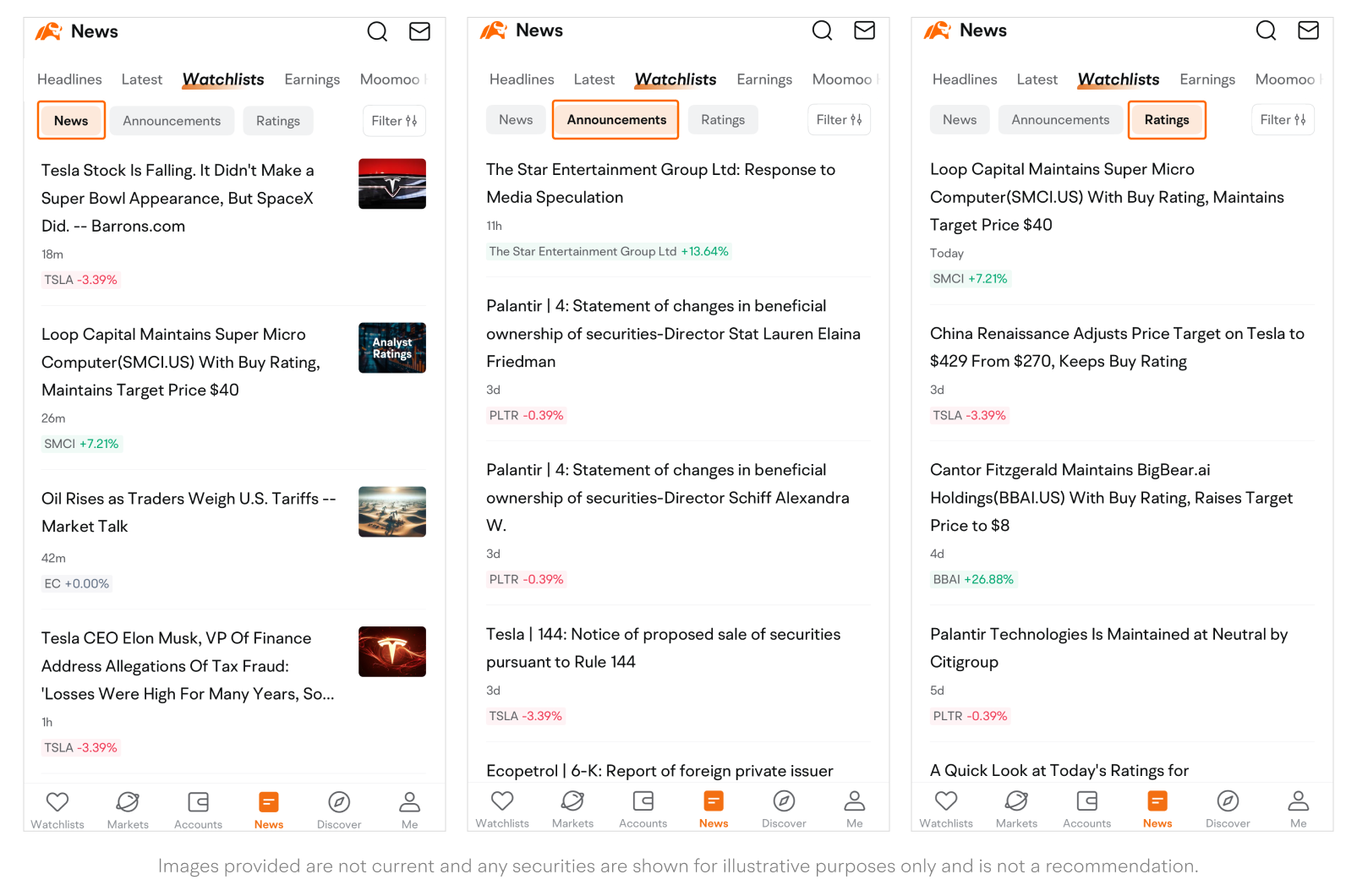Image resolution: width=1357 pixels, height=896 pixels.
Task: Open the Oil Rises as Traders Weigh Tariffs article
Action: point(188,512)
